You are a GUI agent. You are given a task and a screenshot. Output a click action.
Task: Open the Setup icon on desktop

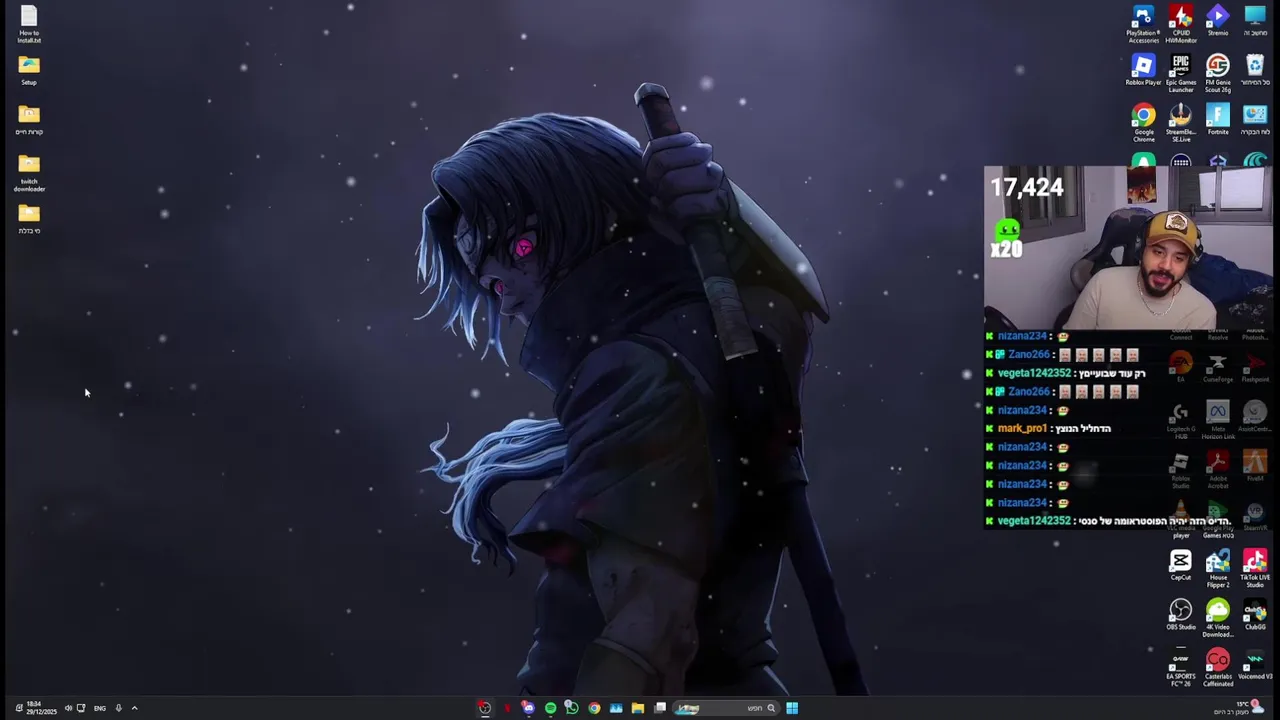pos(29,70)
